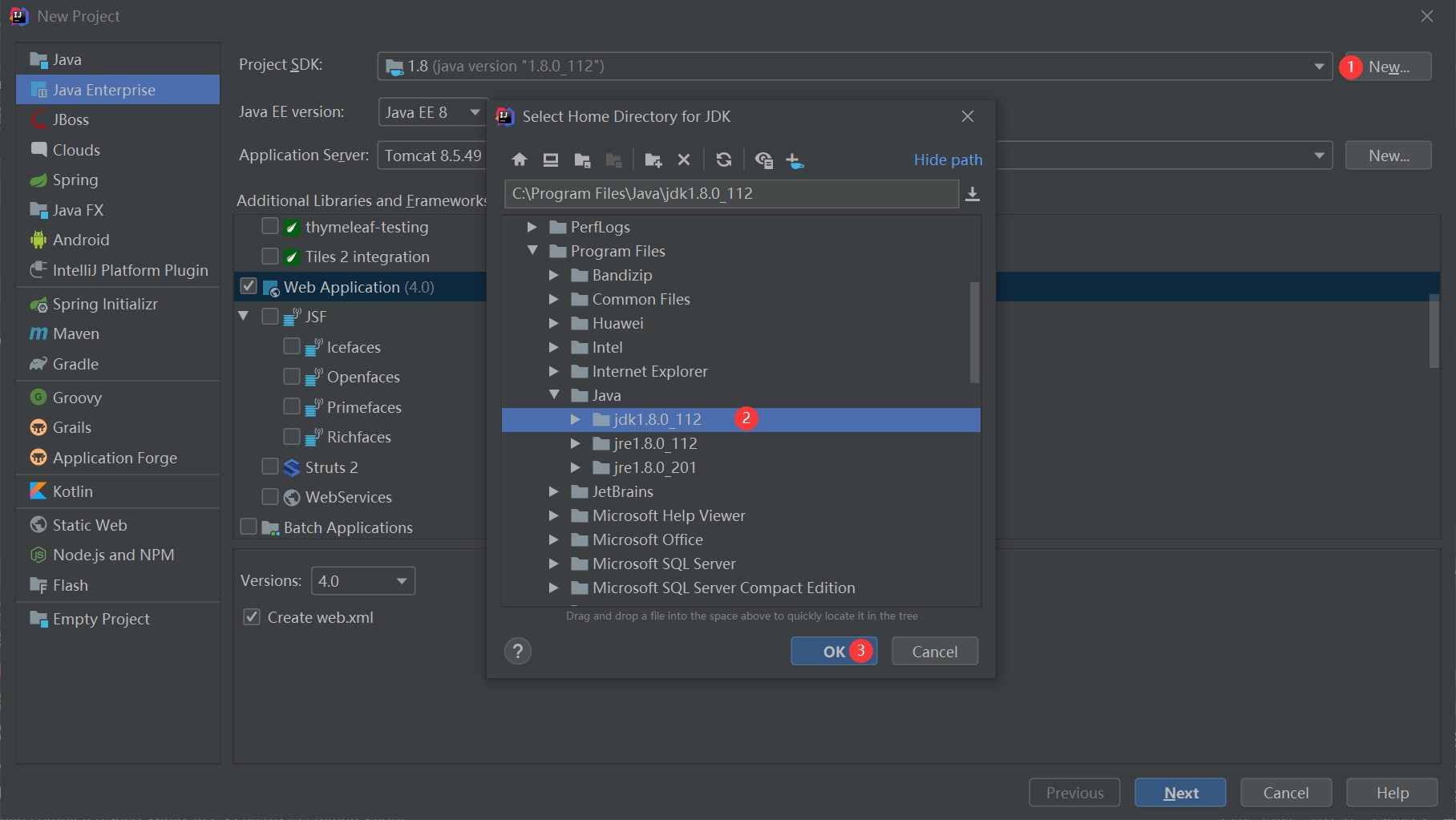
Task: Pick Android from the project types
Action: (x=81, y=240)
